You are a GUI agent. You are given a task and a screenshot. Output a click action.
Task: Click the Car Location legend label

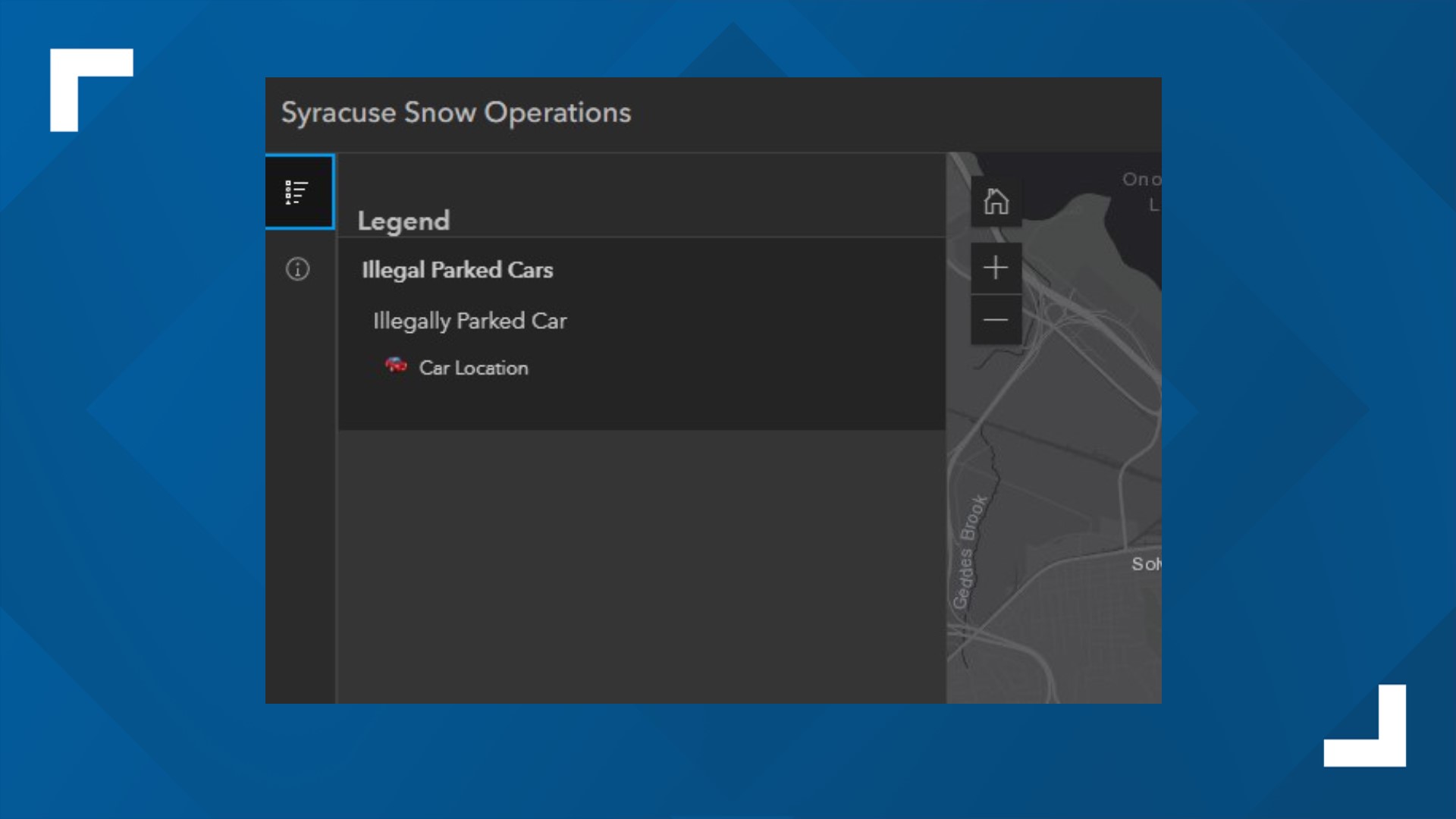point(473,368)
